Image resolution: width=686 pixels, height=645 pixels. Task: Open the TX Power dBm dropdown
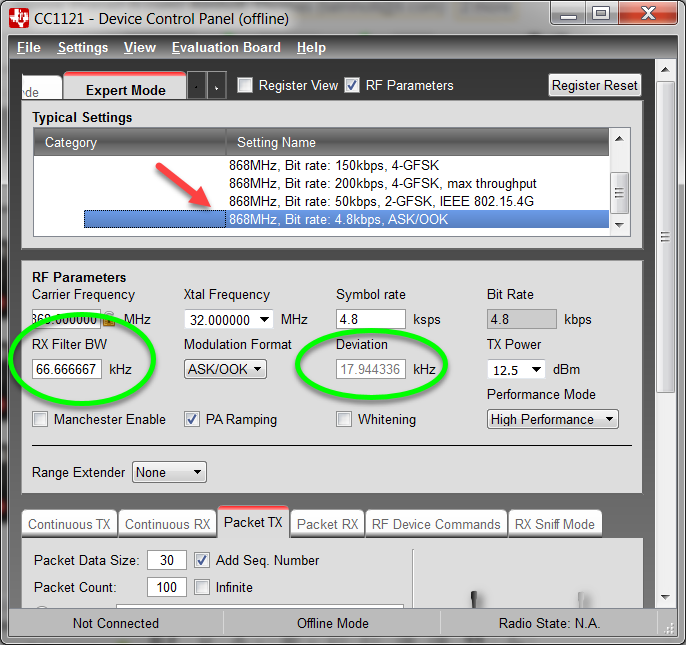(x=536, y=370)
